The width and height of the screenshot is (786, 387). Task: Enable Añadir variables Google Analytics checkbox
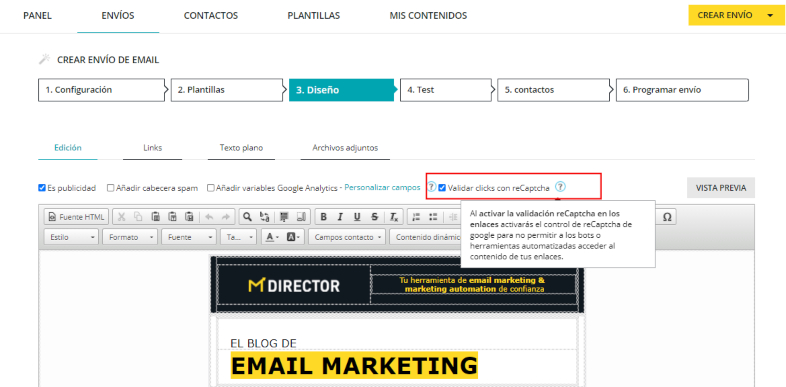pyautogui.click(x=211, y=188)
